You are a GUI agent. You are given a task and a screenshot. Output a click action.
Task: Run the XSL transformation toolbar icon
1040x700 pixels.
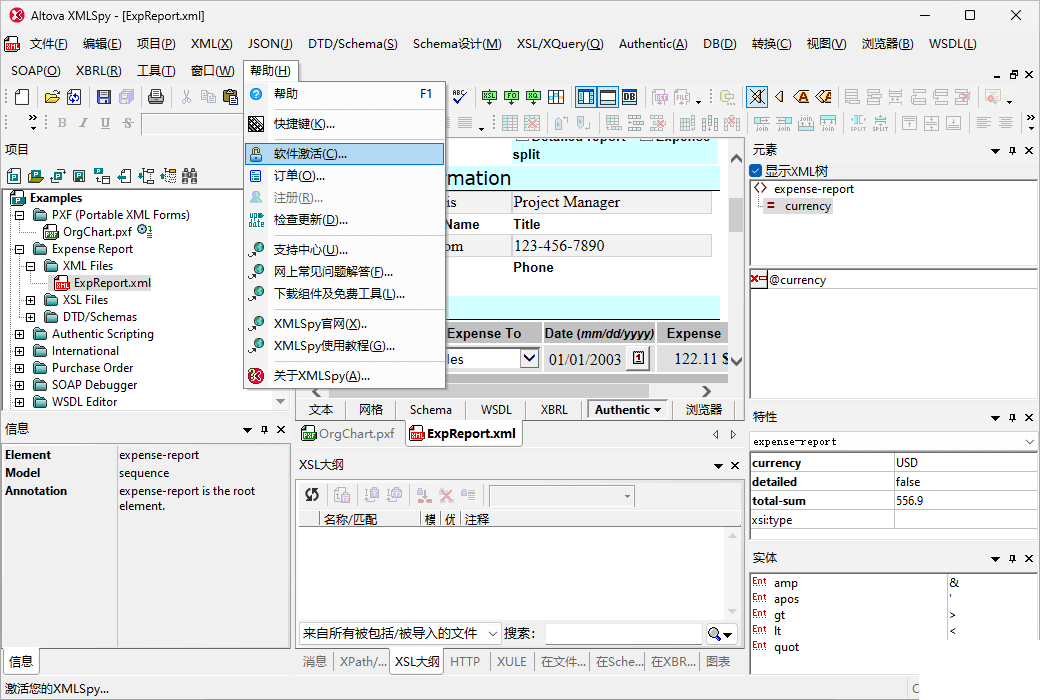pyautogui.click(x=489, y=98)
